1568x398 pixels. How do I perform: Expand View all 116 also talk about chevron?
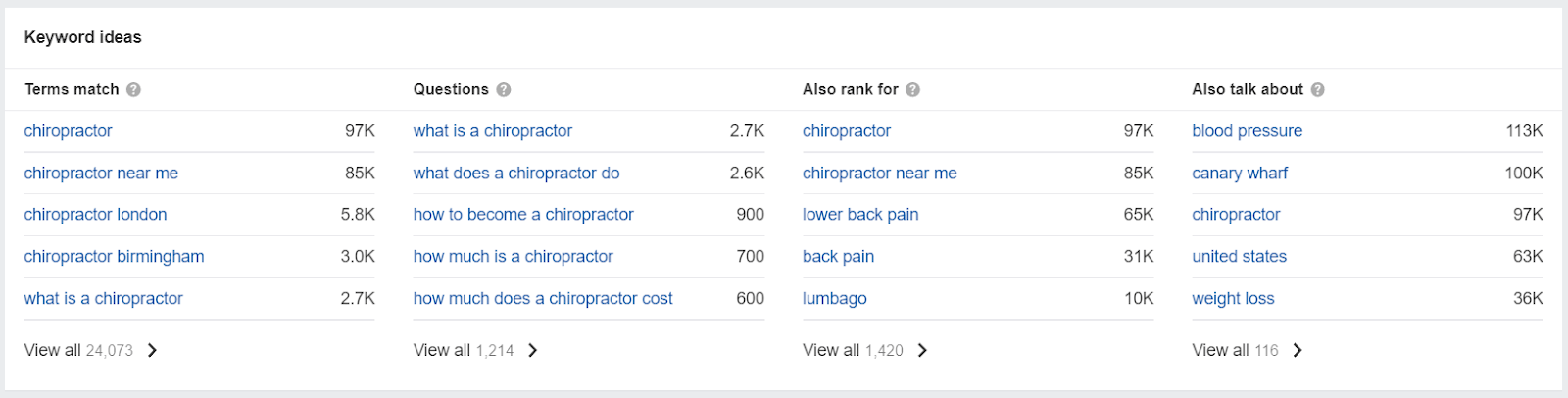tap(1298, 350)
